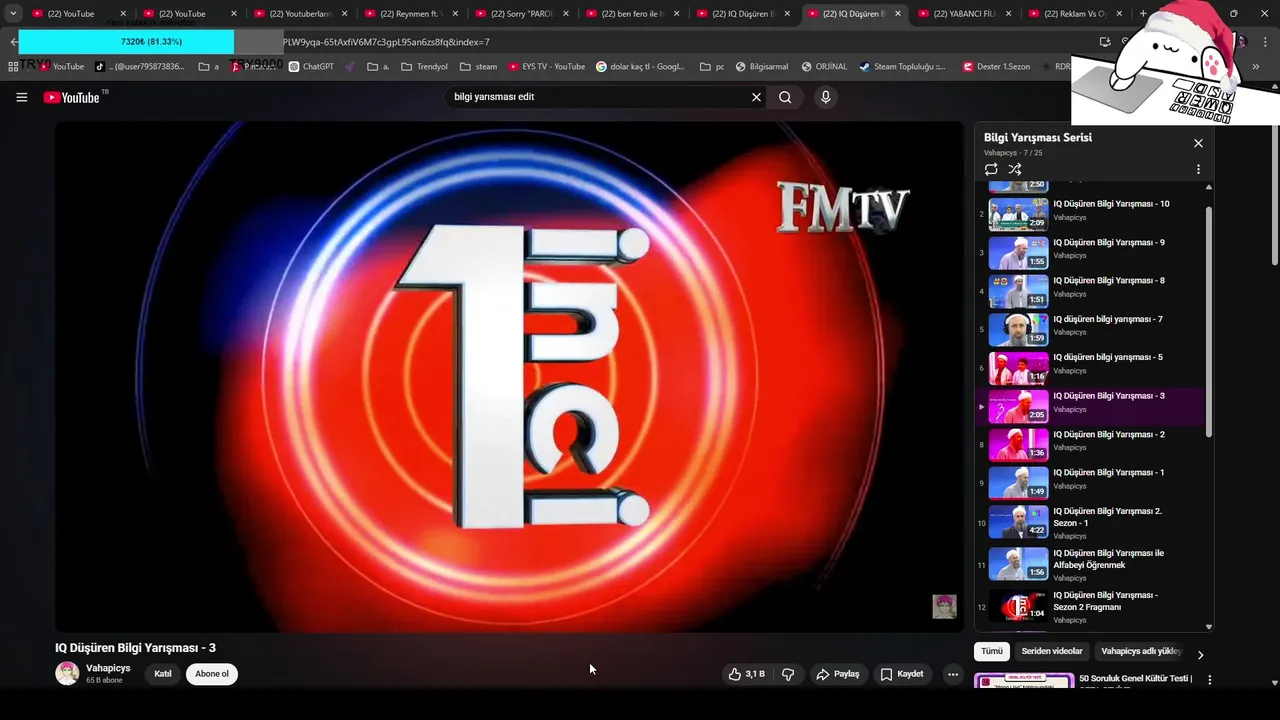Viewport: 1280px width, 720px height.
Task: Save the video with Kaydet
Action: point(902,674)
